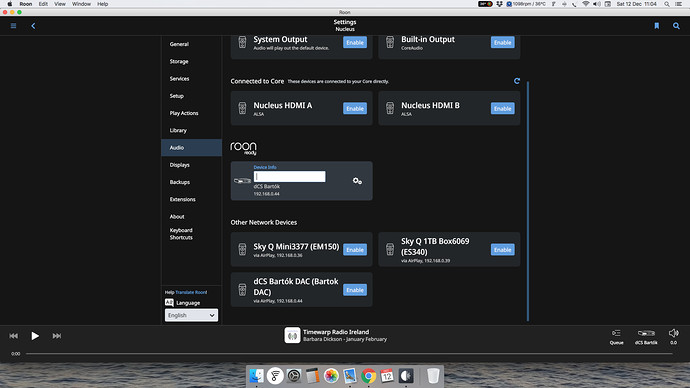
Task: Open the Backups settings tab
Action: click(191, 182)
